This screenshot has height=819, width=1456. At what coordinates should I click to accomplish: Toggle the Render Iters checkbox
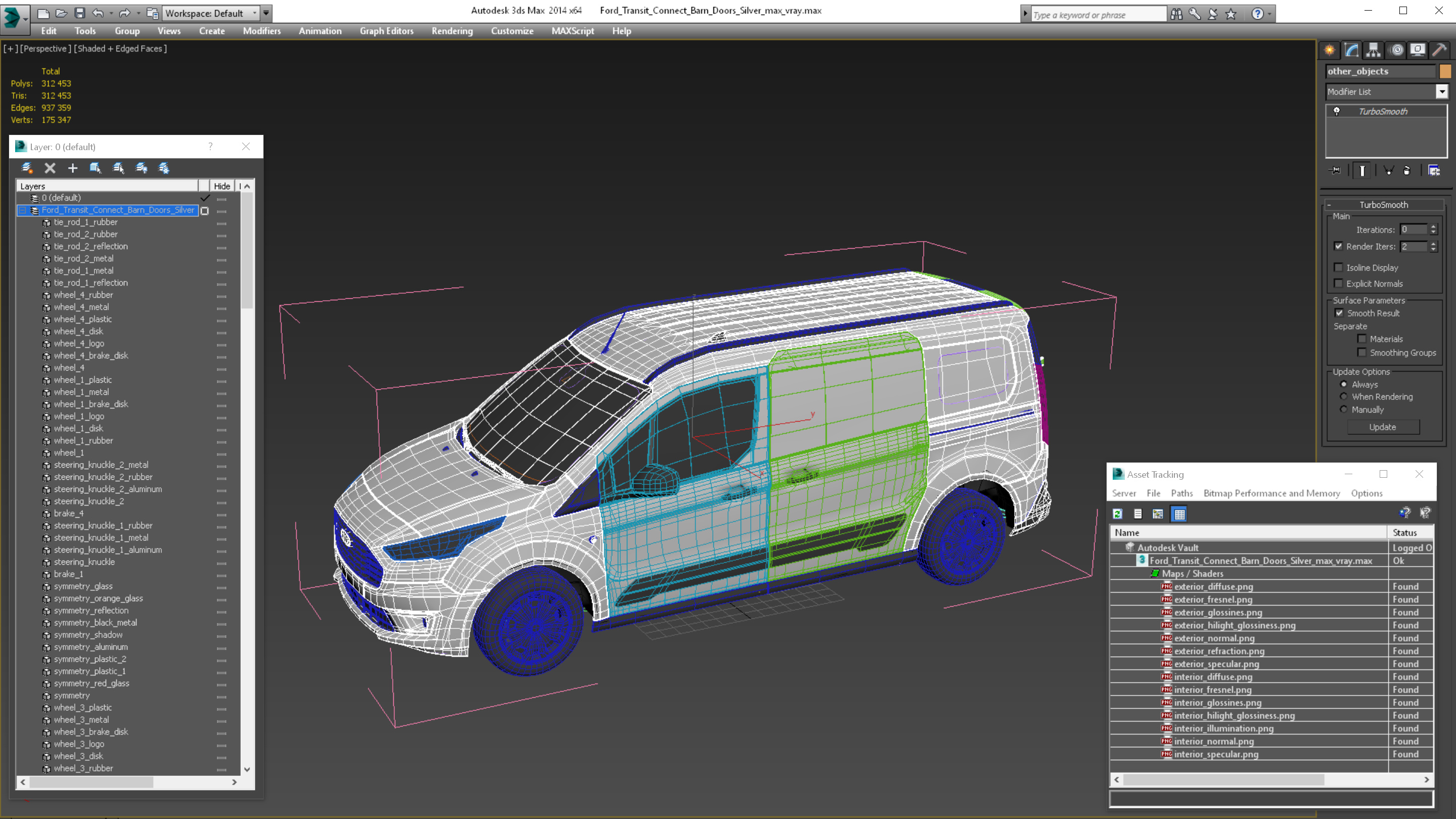pos(1338,246)
